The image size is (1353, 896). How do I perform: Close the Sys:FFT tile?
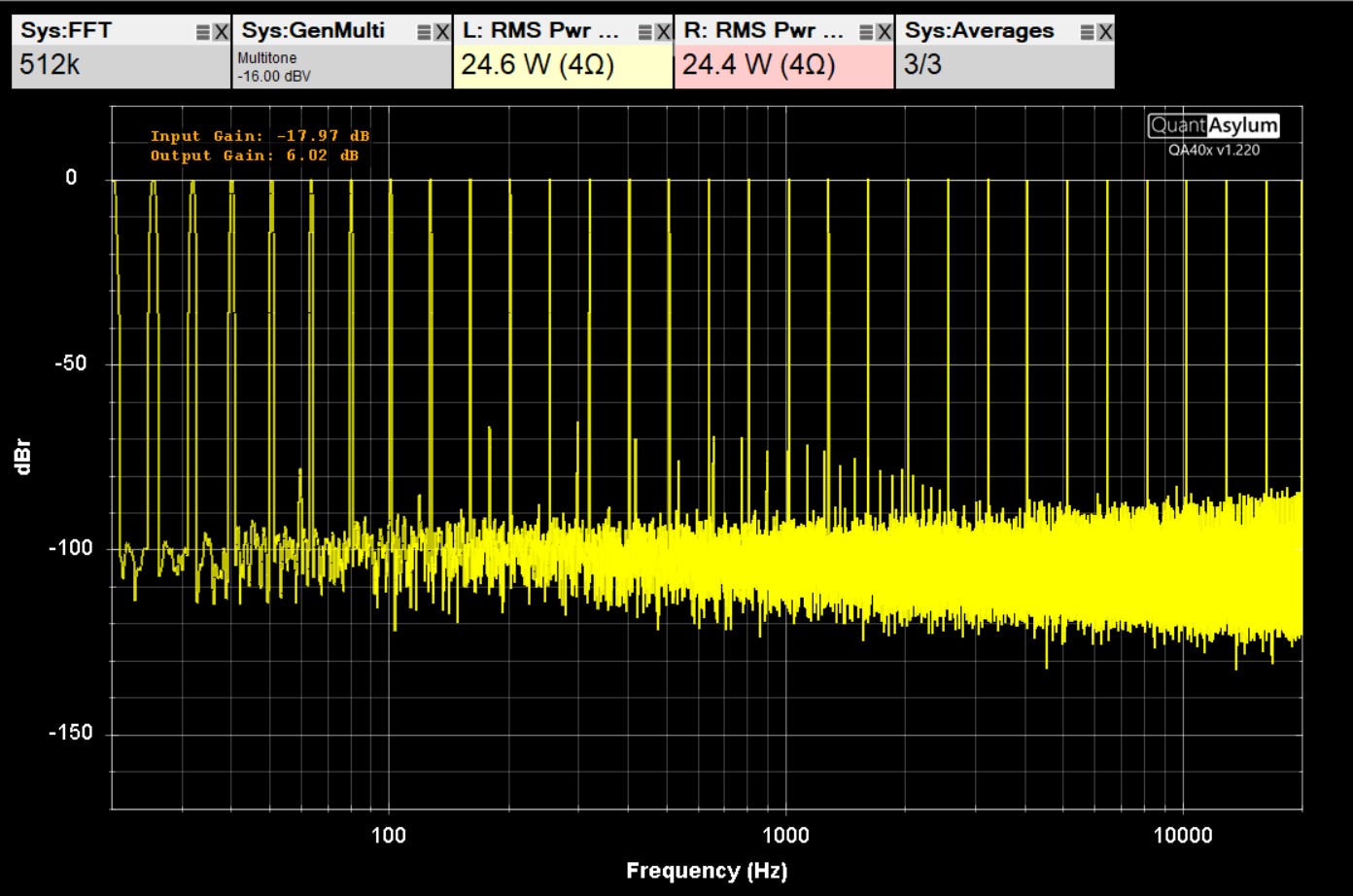click(x=221, y=32)
